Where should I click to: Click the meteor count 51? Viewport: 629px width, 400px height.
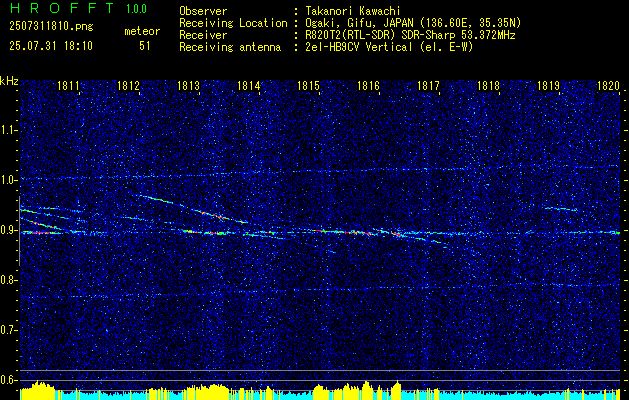click(x=145, y=46)
